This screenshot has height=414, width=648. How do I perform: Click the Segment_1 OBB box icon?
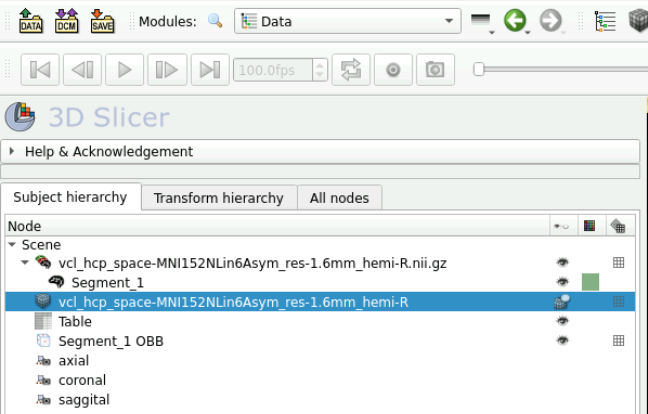(43, 340)
